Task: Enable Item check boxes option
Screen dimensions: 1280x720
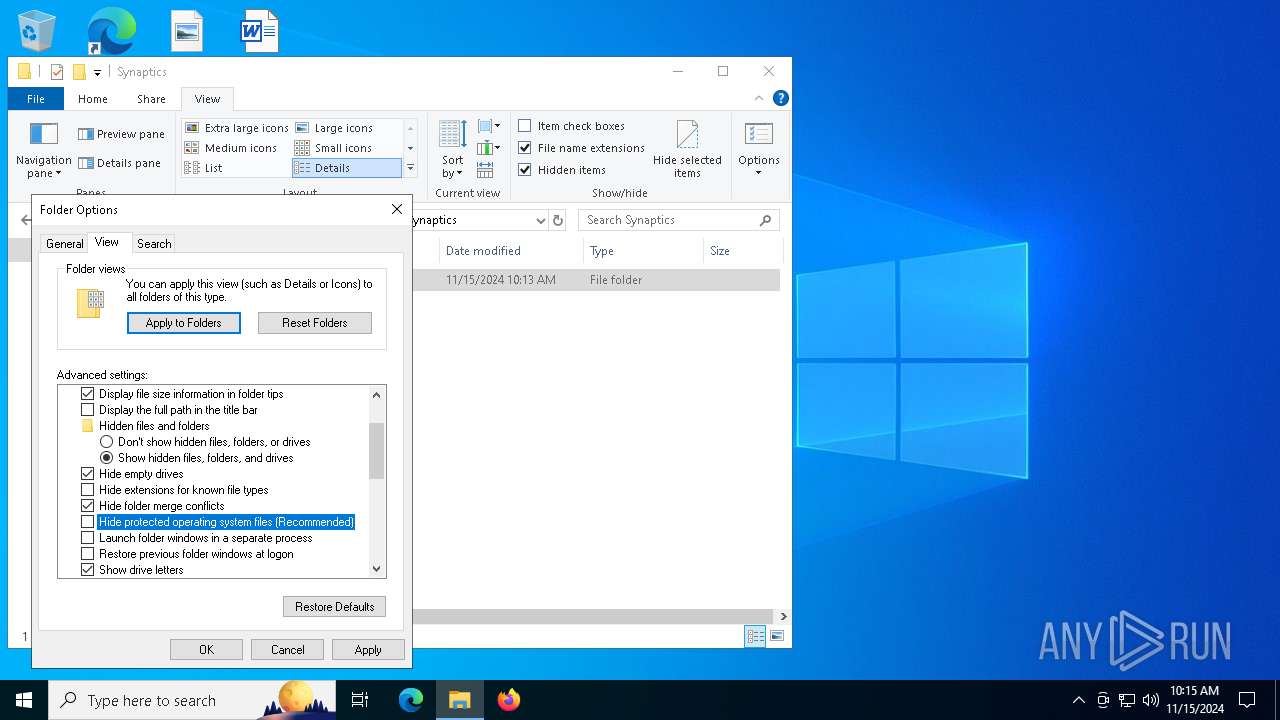Action: (525, 126)
